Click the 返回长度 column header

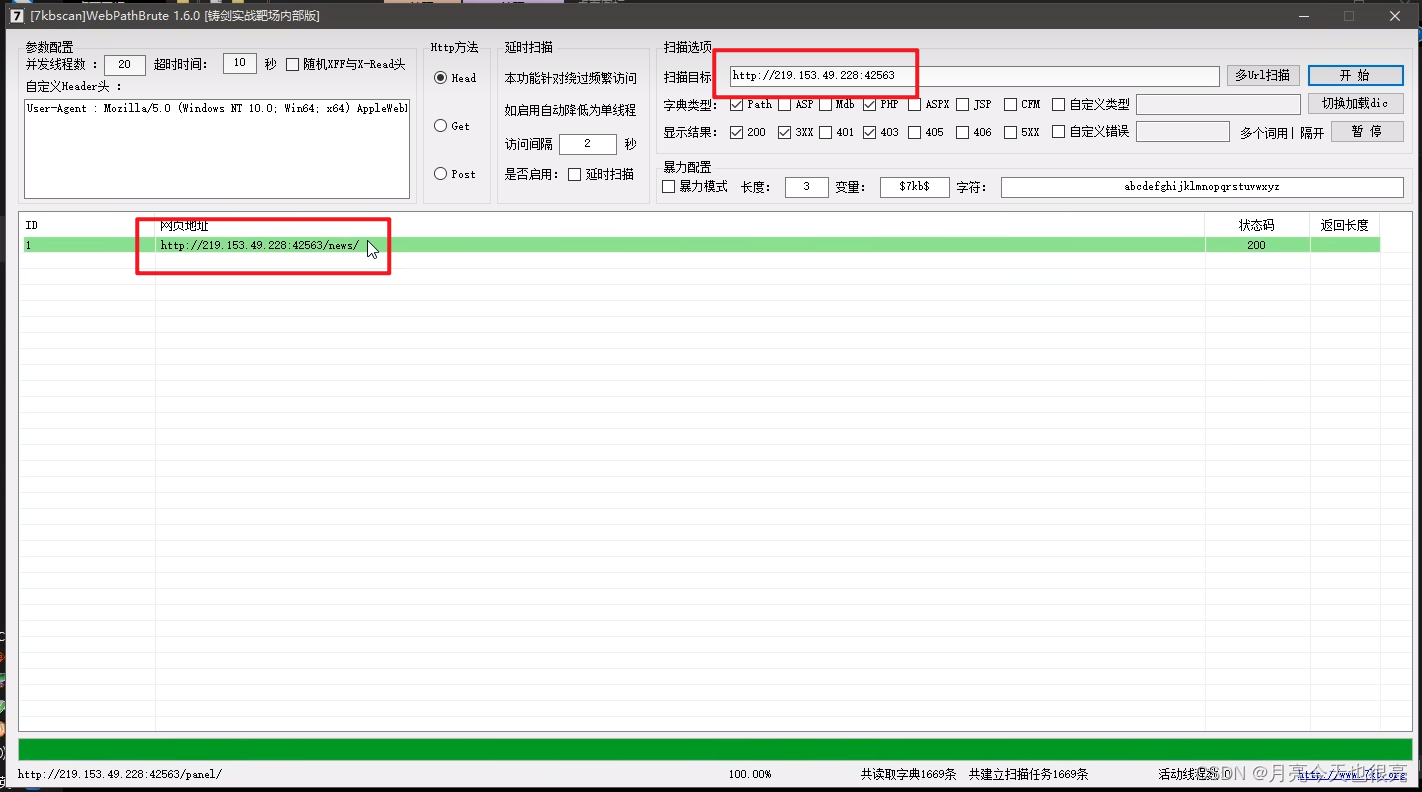(x=1345, y=226)
